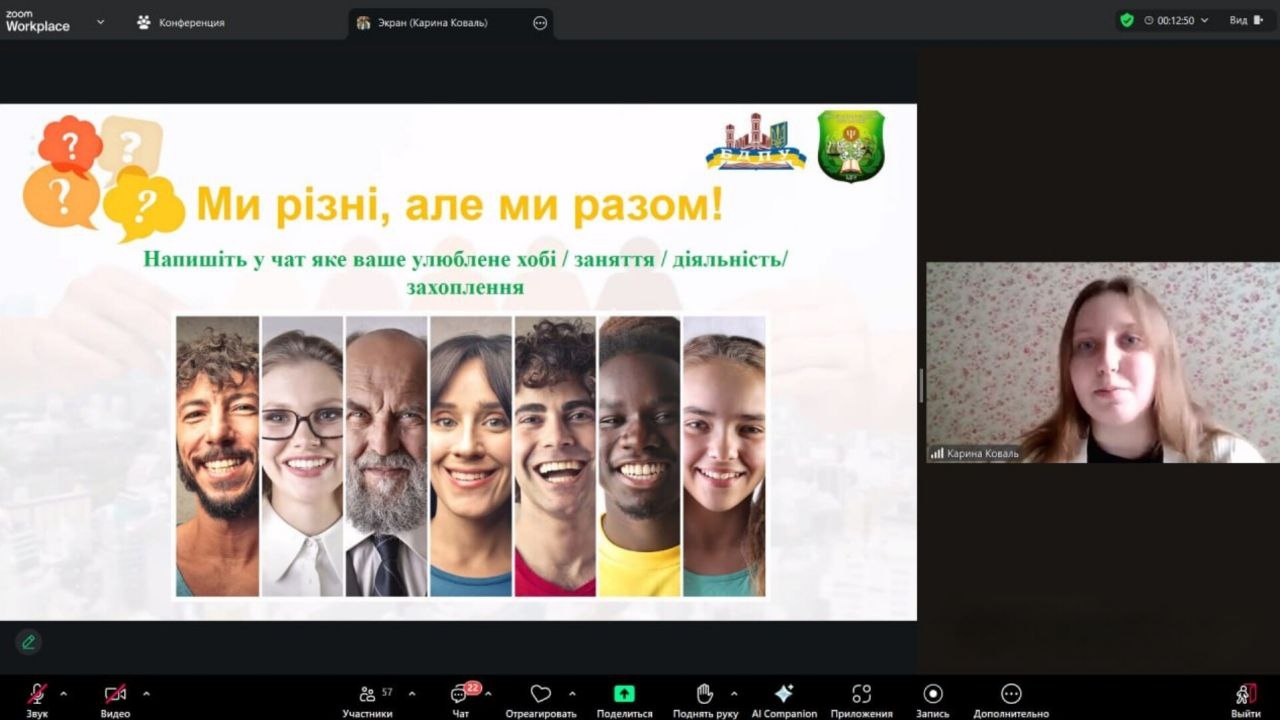Expand video options arrow next to Видео
The image size is (1280, 720).
point(146,693)
